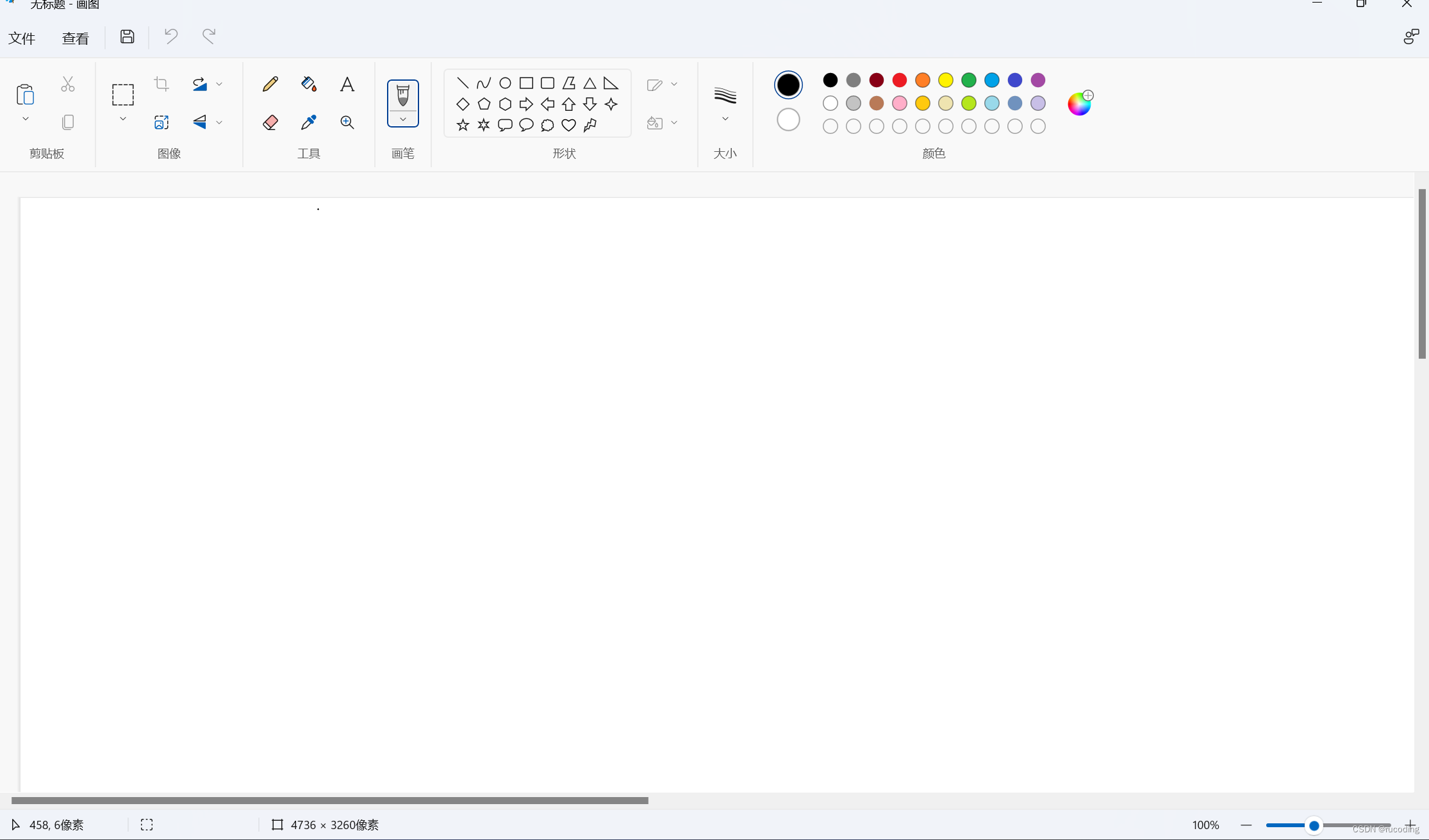The height and width of the screenshot is (840, 1429).
Task: Expand the Paste options dropdown
Action: point(26,119)
